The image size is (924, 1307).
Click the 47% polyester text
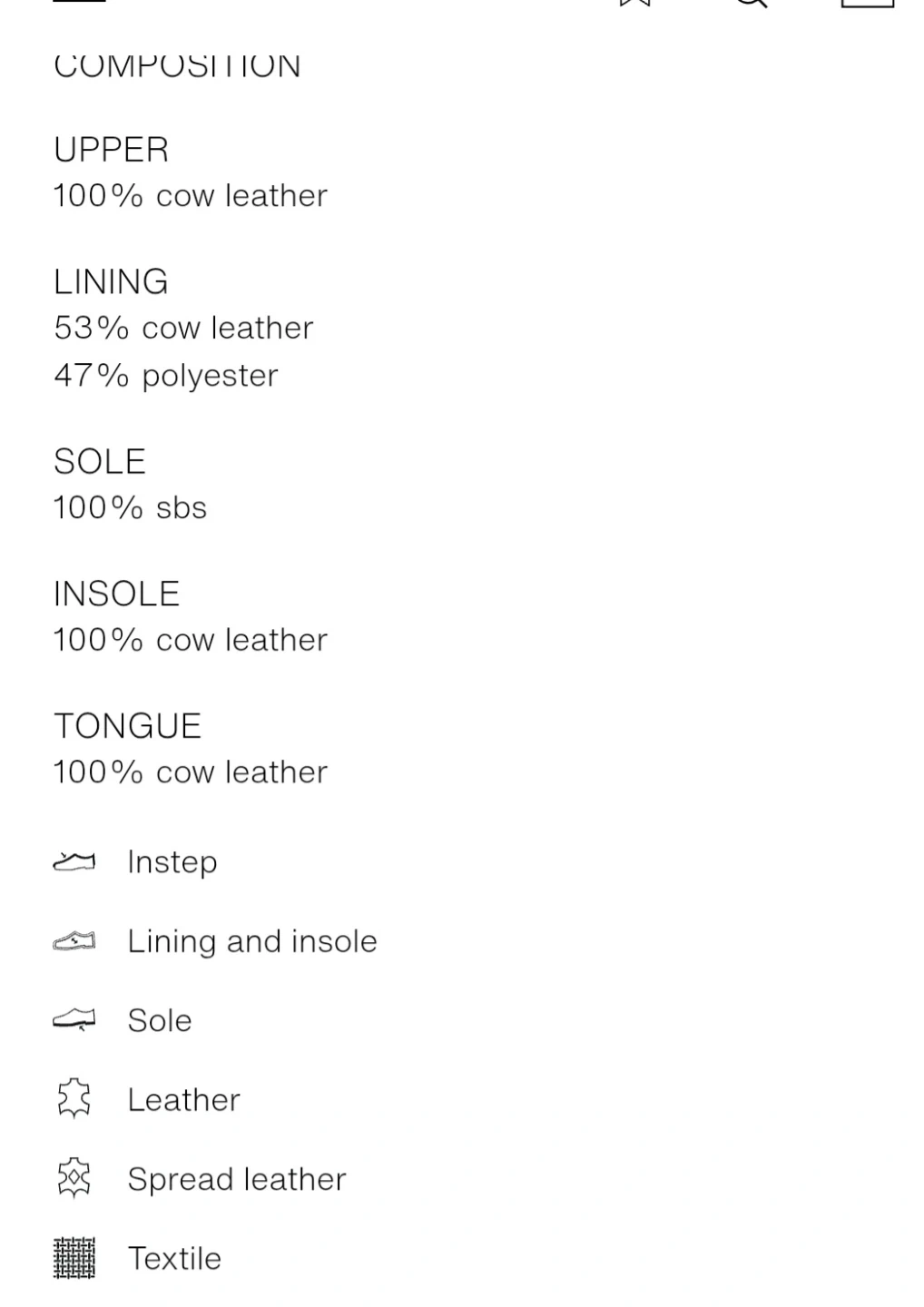click(166, 376)
